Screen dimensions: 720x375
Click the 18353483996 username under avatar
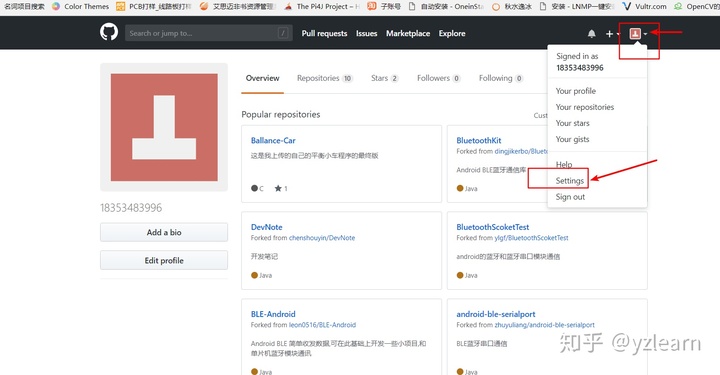pos(131,208)
